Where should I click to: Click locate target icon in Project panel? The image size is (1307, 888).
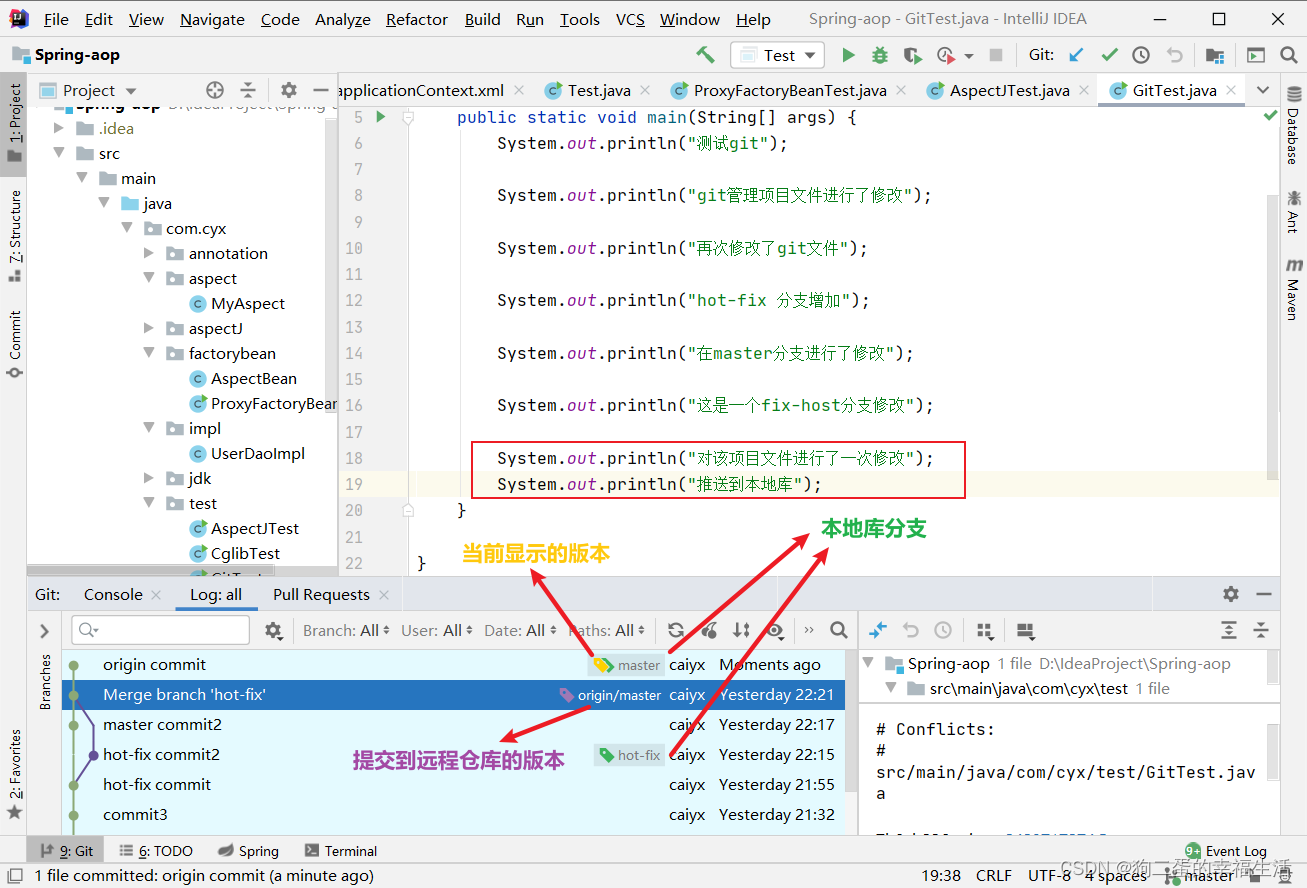pyautogui.click(x=214, y=90)
